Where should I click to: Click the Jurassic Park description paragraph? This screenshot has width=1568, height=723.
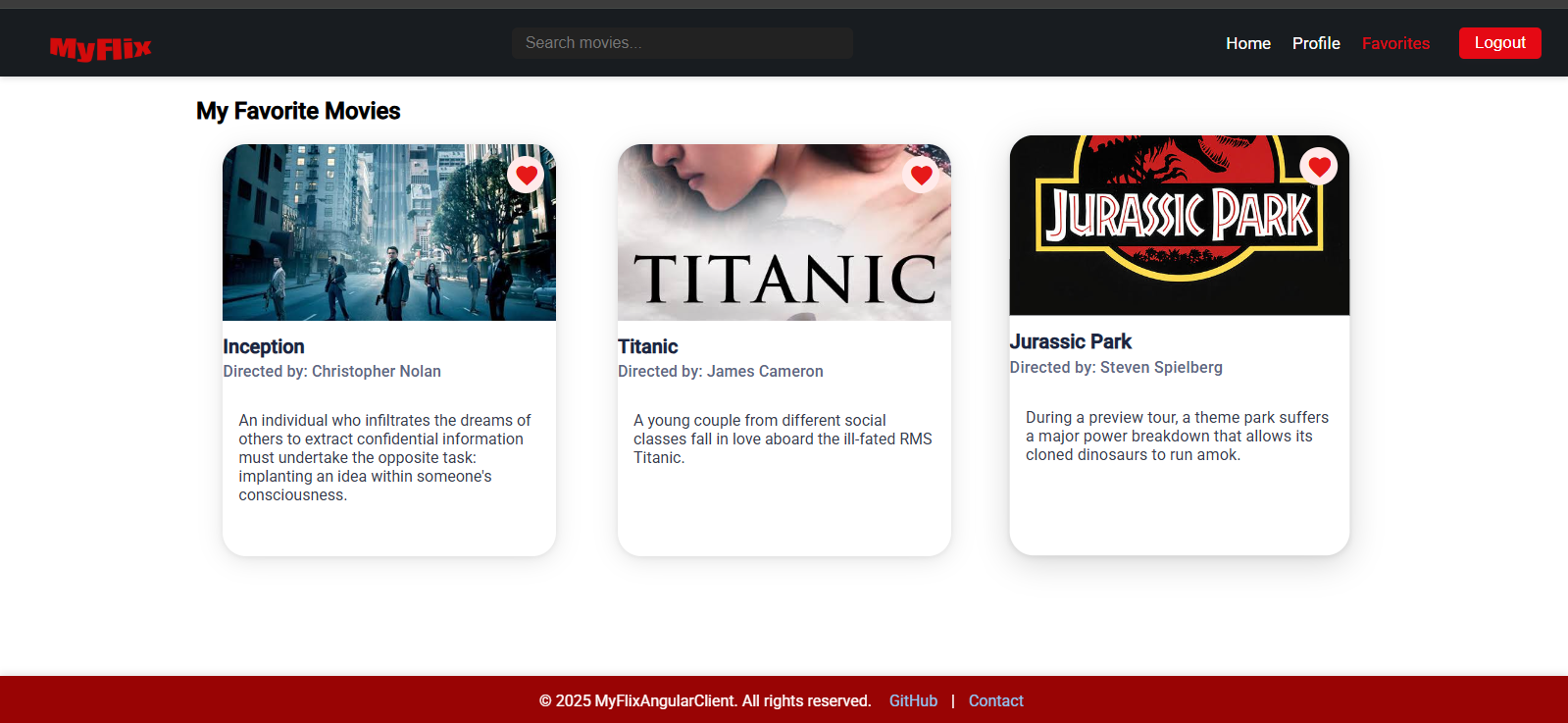pyautogui.click(x=1180, y=436)
